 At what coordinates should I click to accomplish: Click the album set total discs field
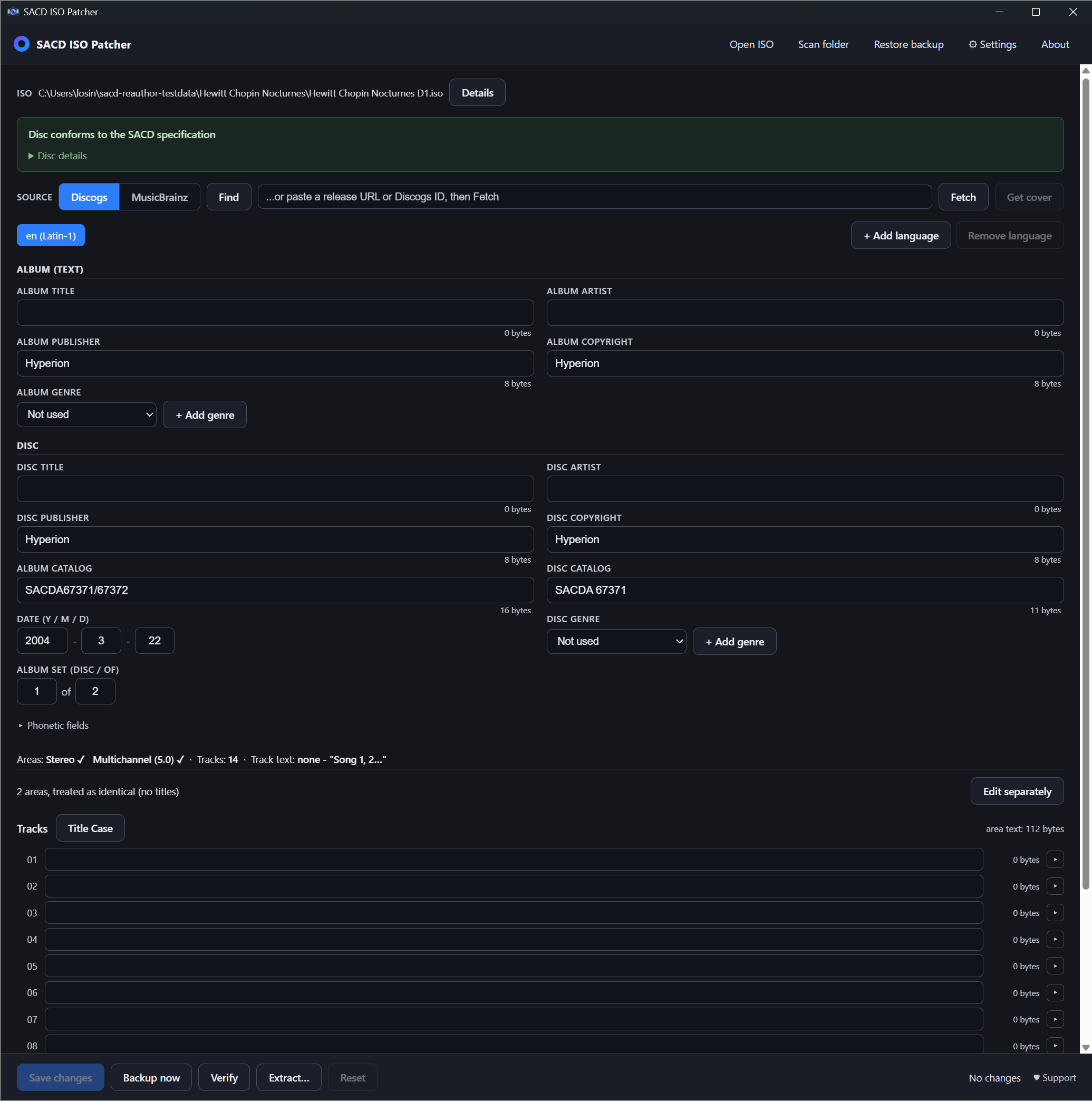coord(95,691)
